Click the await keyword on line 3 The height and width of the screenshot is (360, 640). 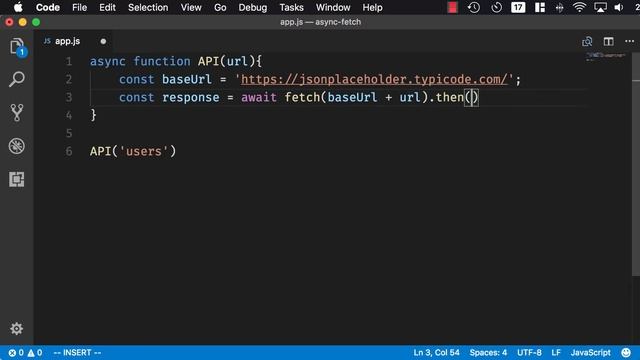259,98
